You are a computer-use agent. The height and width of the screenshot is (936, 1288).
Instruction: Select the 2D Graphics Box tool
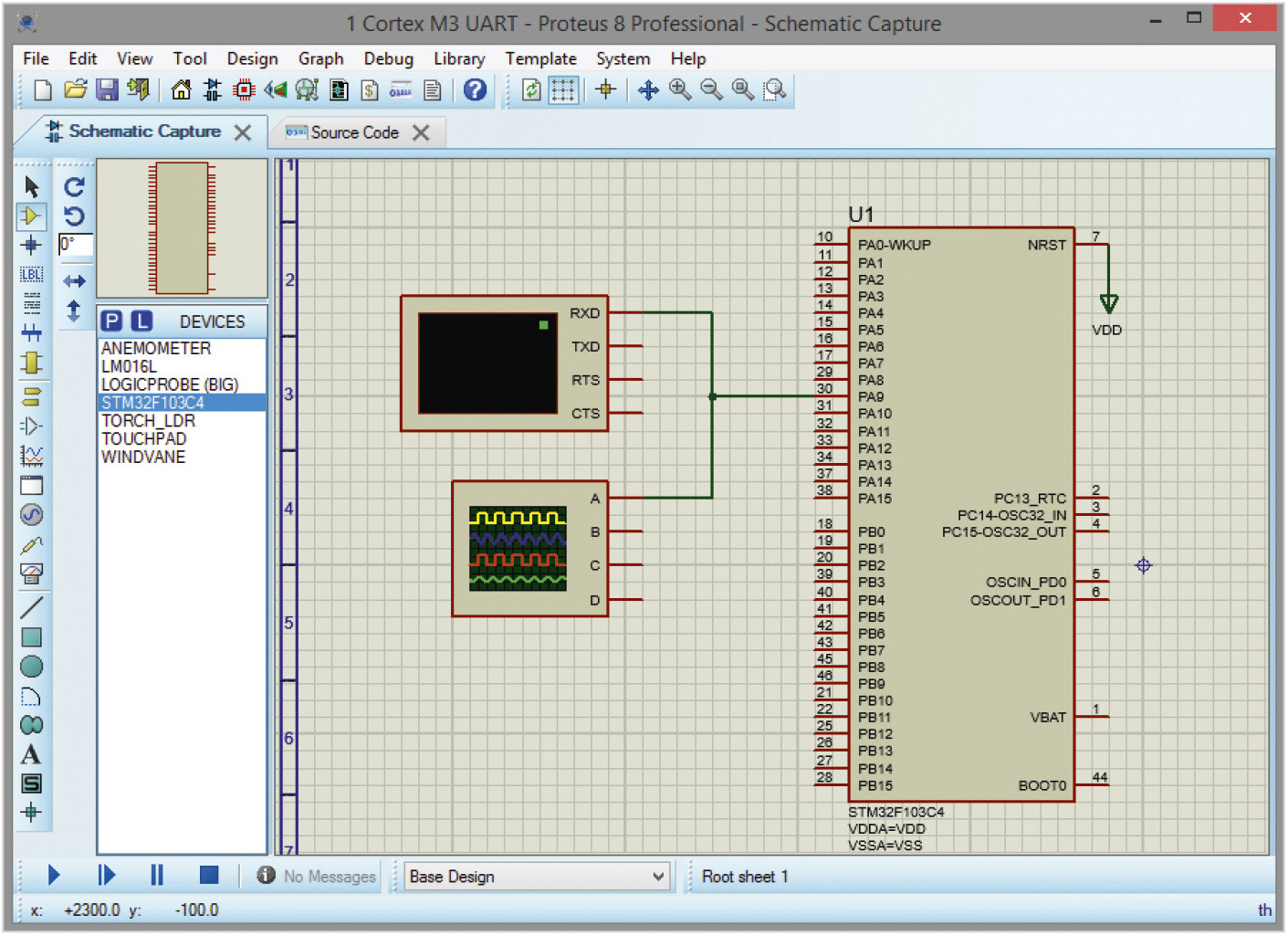[32, 637]
